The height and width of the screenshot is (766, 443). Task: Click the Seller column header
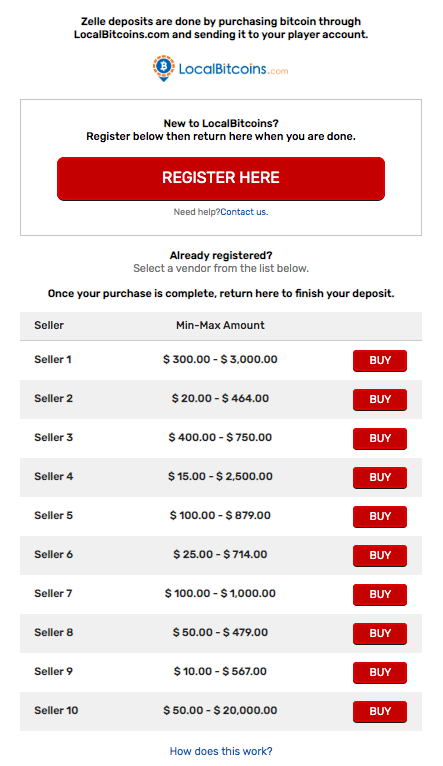point(49,325)
